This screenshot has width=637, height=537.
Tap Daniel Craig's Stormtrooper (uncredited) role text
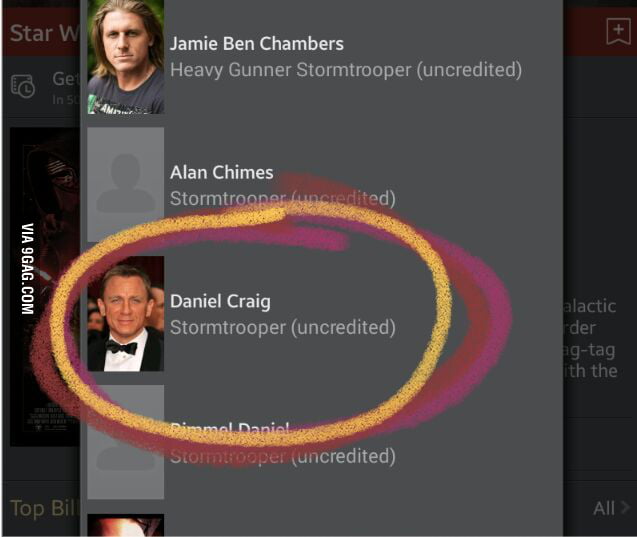[x=283, y=327]
